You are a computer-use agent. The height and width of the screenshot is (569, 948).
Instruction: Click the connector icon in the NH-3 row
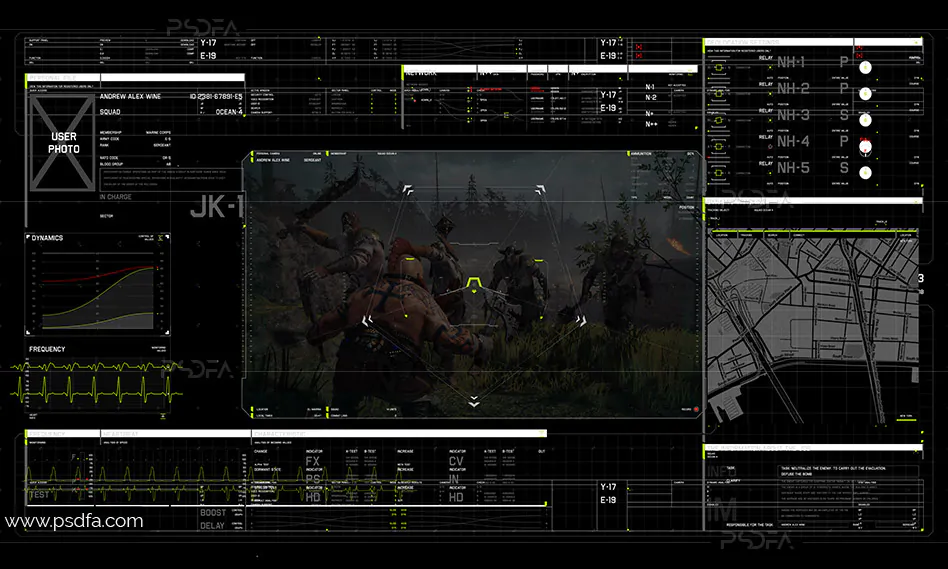coord(718,120)
